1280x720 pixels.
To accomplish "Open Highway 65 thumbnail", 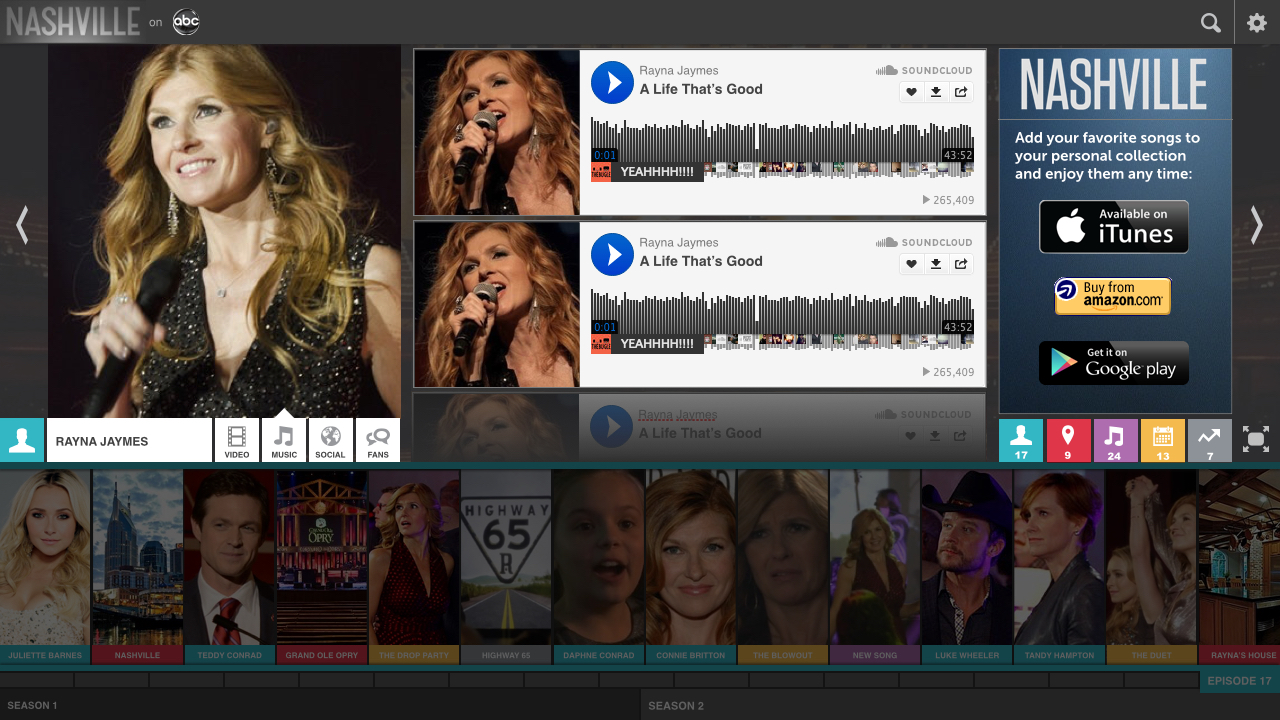I will click(506, 567).
